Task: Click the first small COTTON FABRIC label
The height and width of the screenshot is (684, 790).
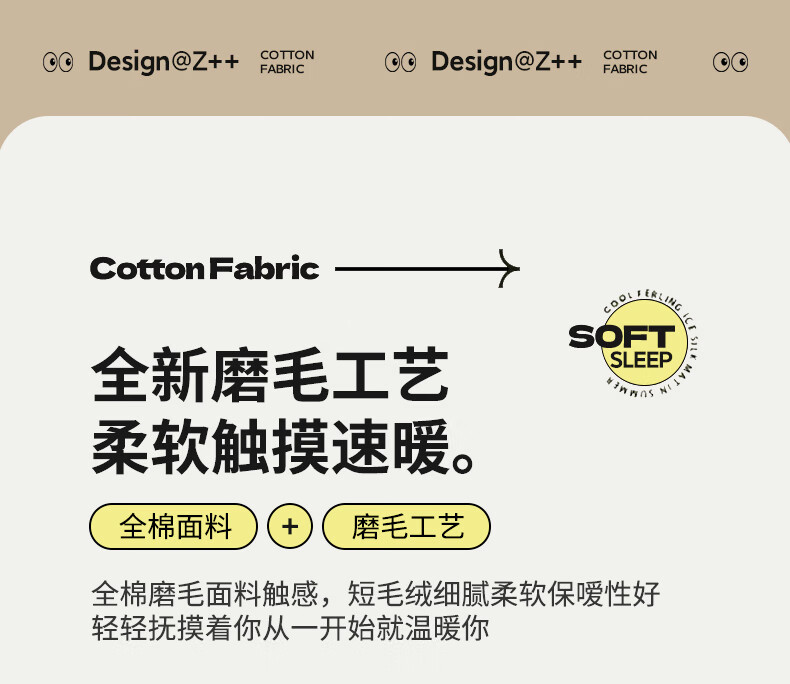Action: [x=287, y=62]
